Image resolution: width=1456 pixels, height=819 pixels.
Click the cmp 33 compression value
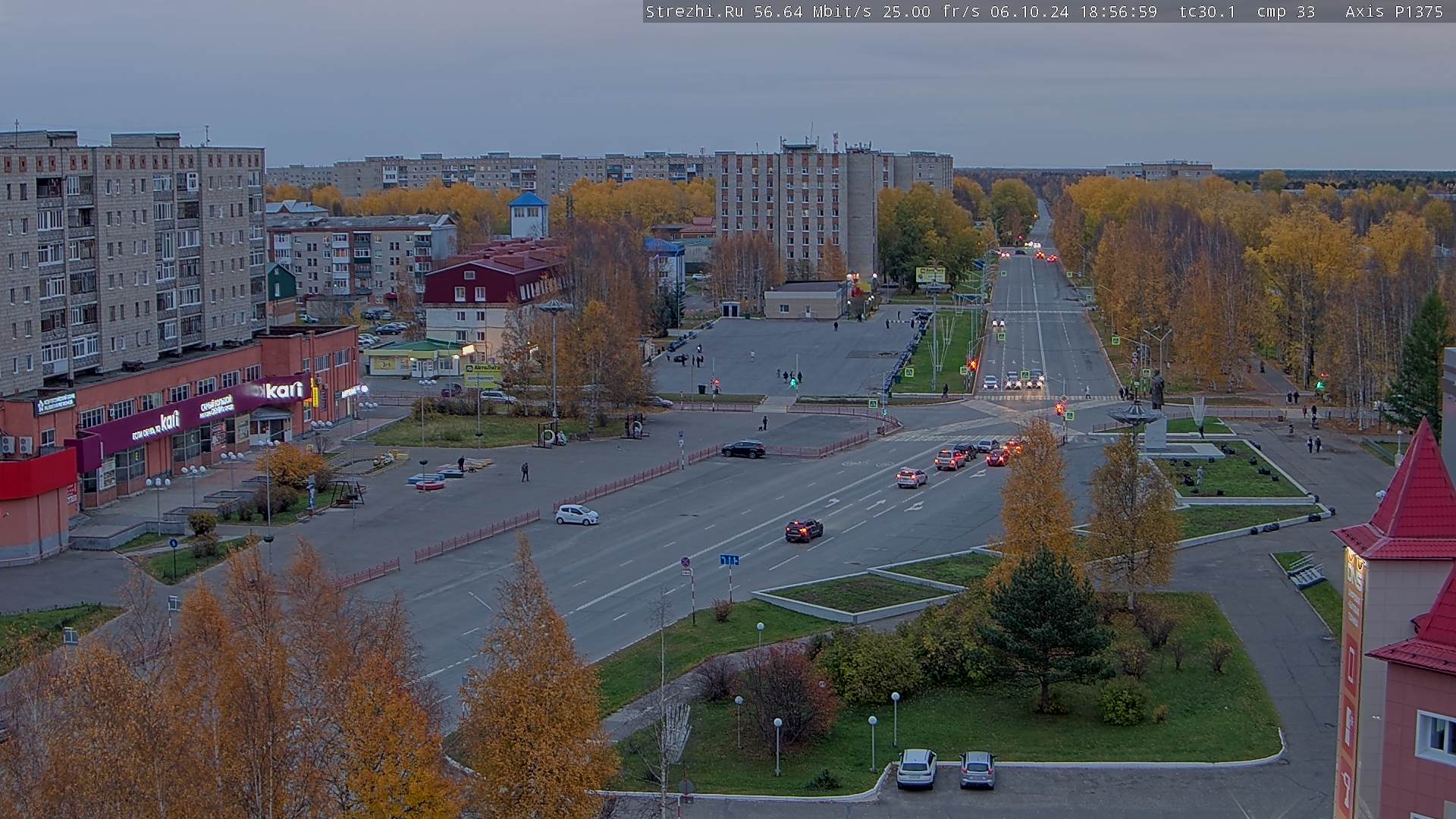1286,11
